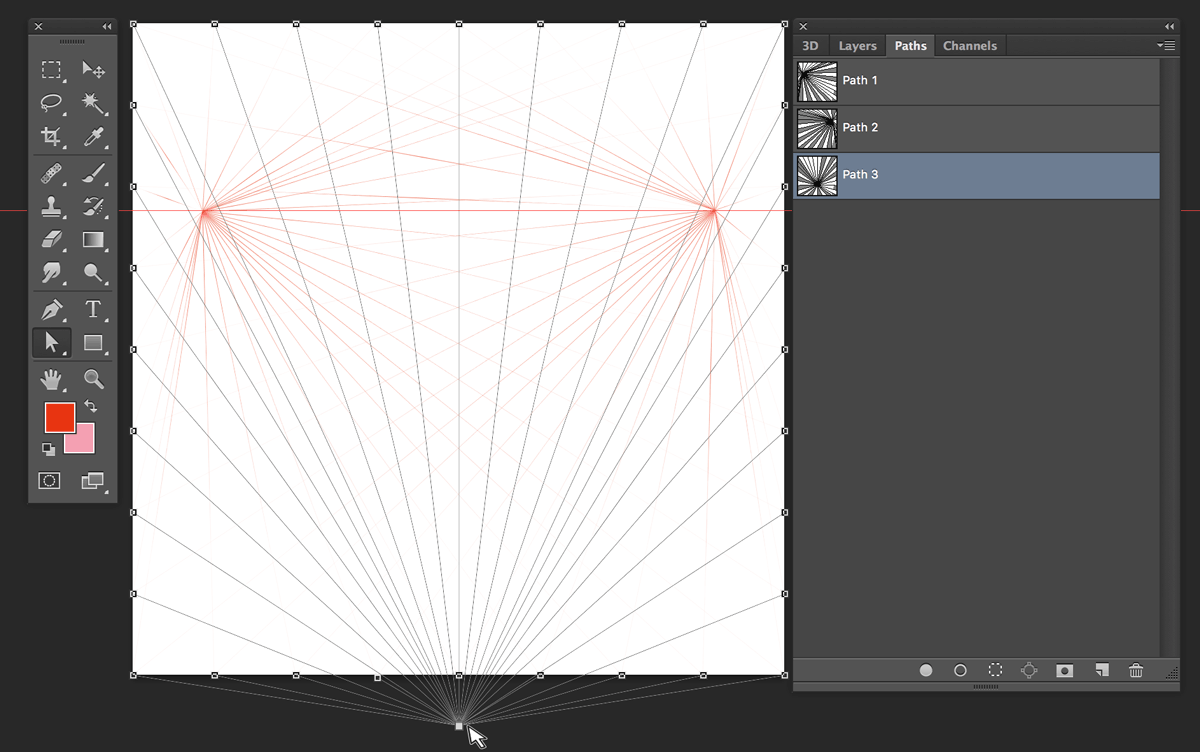The width and height of the screenshot is (1200, 752).
Task: Switch to the Layers tab
Action: 857,46
